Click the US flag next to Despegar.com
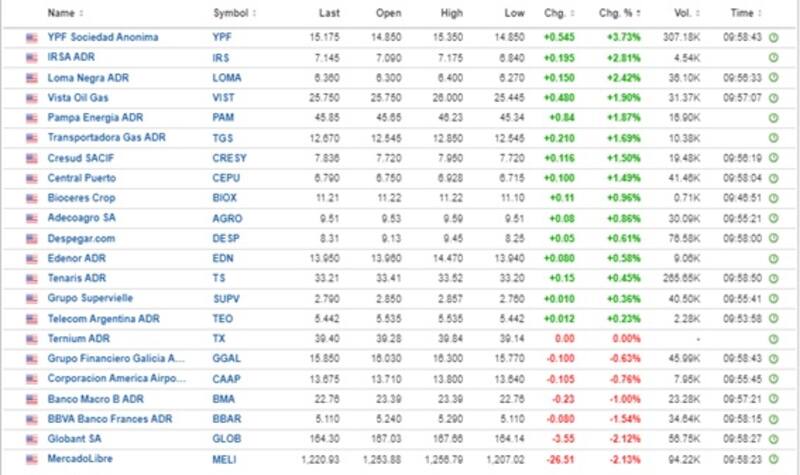The image size is (800, 475). click(x=31, y=238)
